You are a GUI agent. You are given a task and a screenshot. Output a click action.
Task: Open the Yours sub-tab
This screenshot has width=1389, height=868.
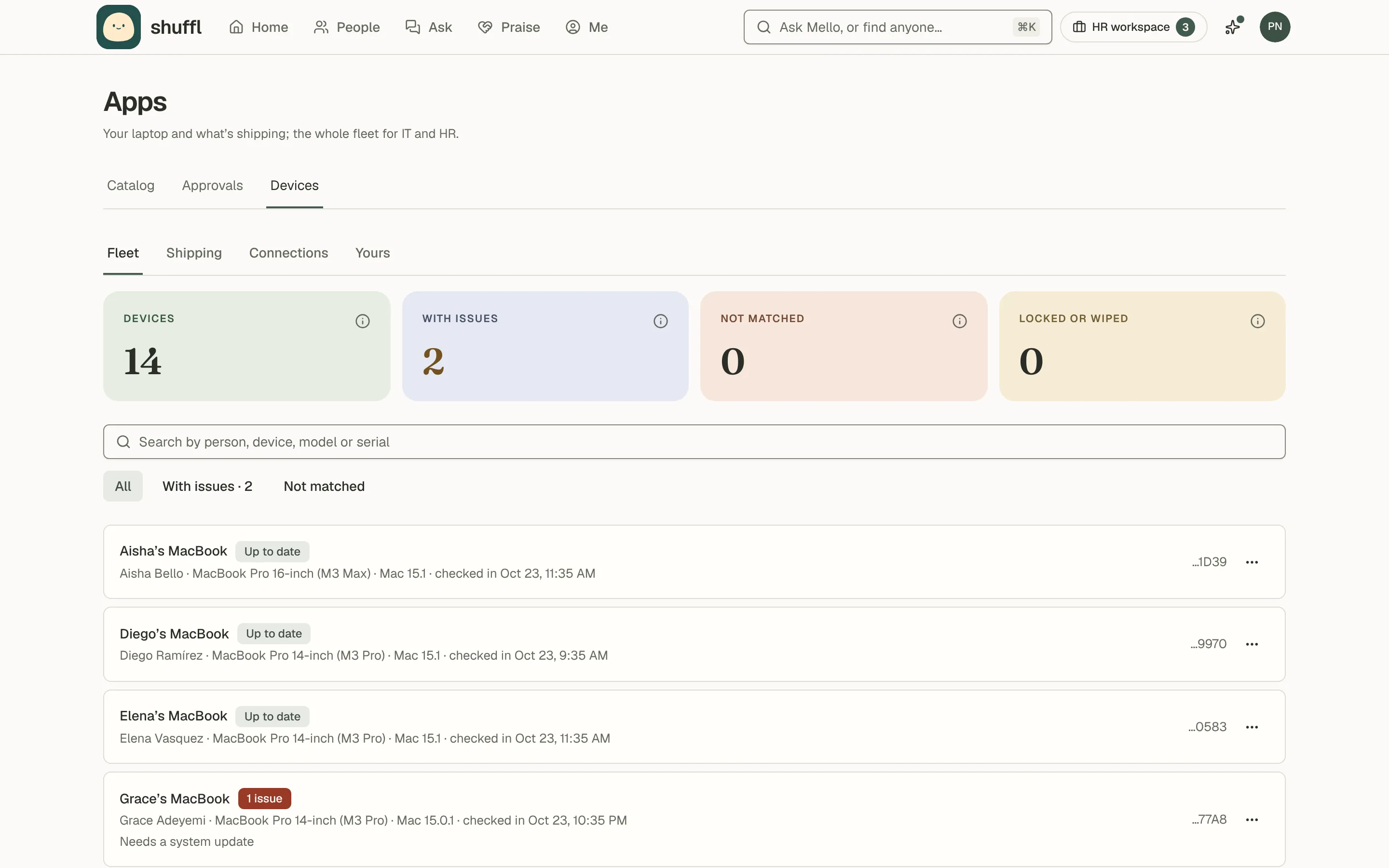372,253
